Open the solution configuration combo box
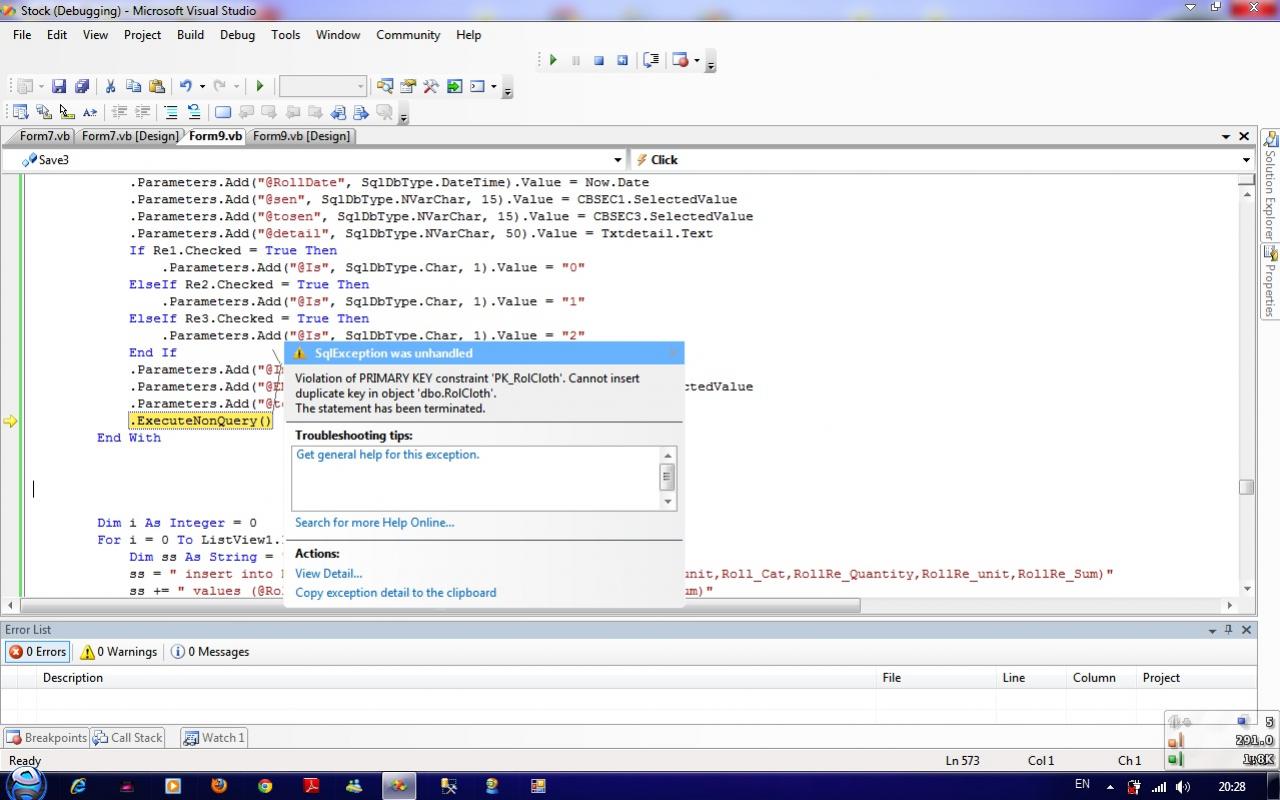This screenshot has height=800, width=1280. click(x=323, y=87)
